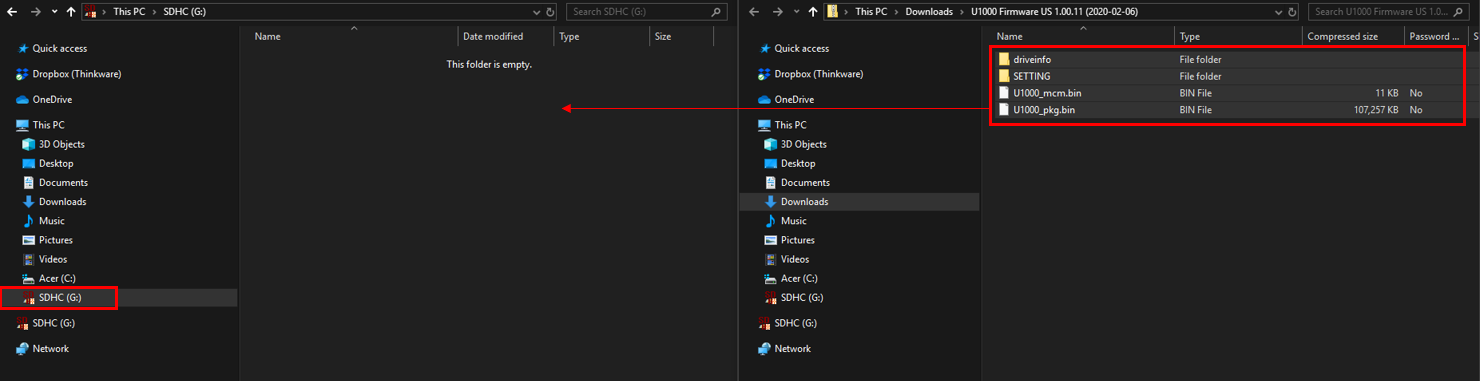1480x381 pixels.
Task: Open Pictures in SDHC (G:) window sidebar
Action: (x=55, y=240)
